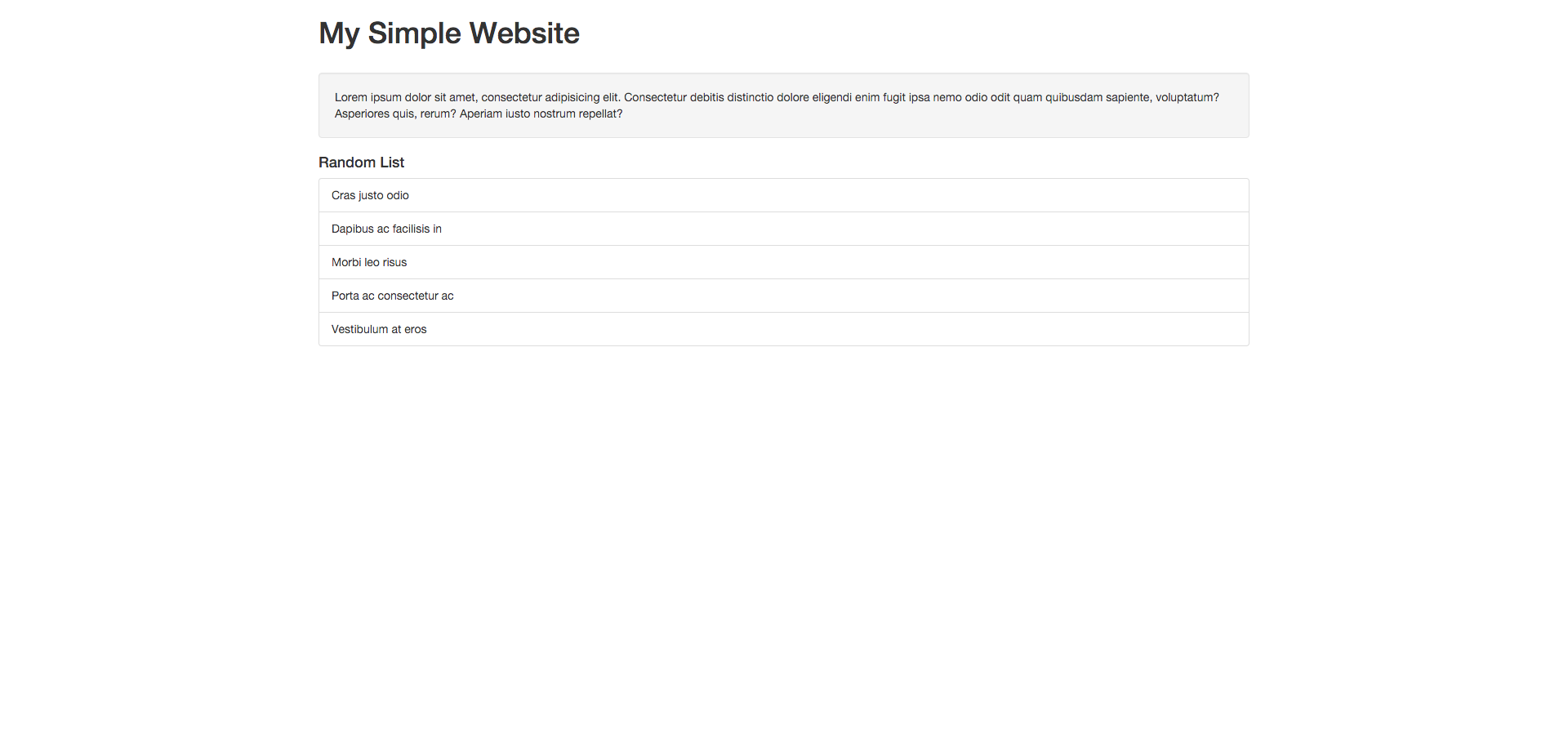Select the Dapibus ac facilisis in item
1568x739 pixels.
[x=386, y=229]
